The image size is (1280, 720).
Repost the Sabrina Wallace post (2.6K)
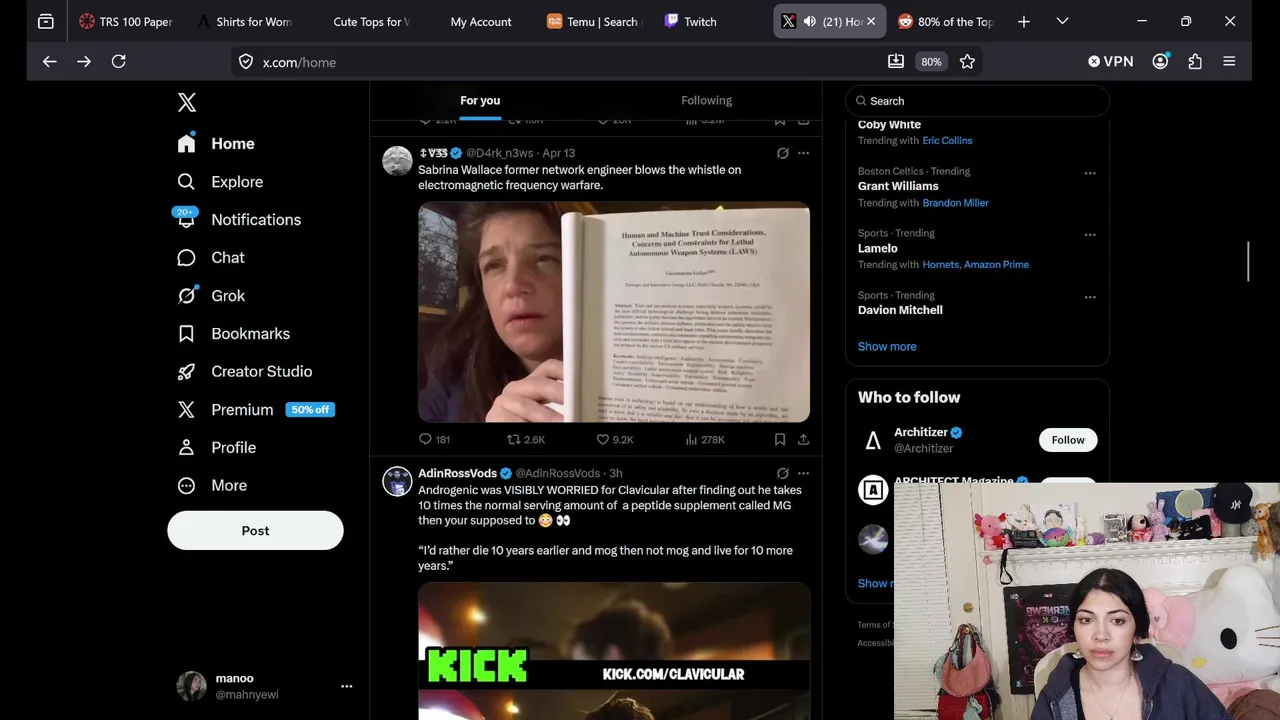[x=526, y=439]
